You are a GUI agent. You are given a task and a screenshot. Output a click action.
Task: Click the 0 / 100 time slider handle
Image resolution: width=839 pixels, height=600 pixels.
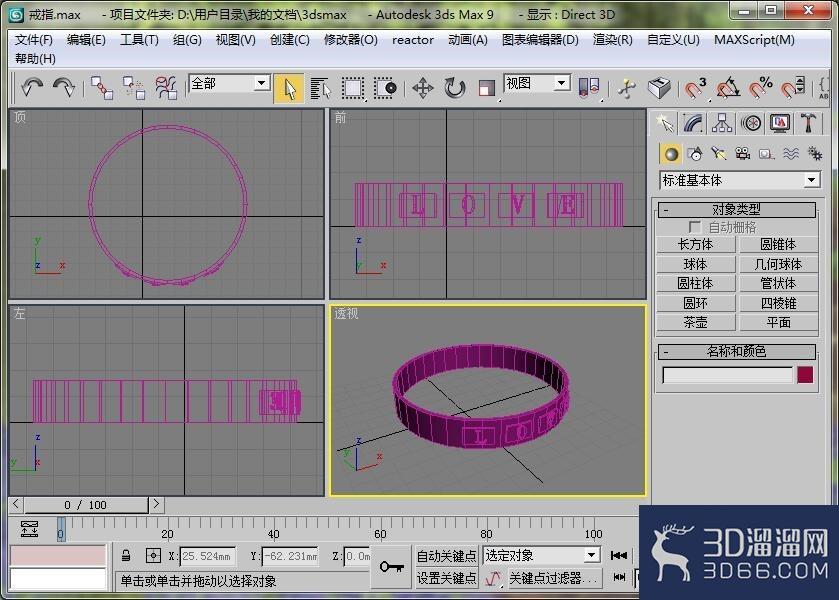click(x=86, y=505)
